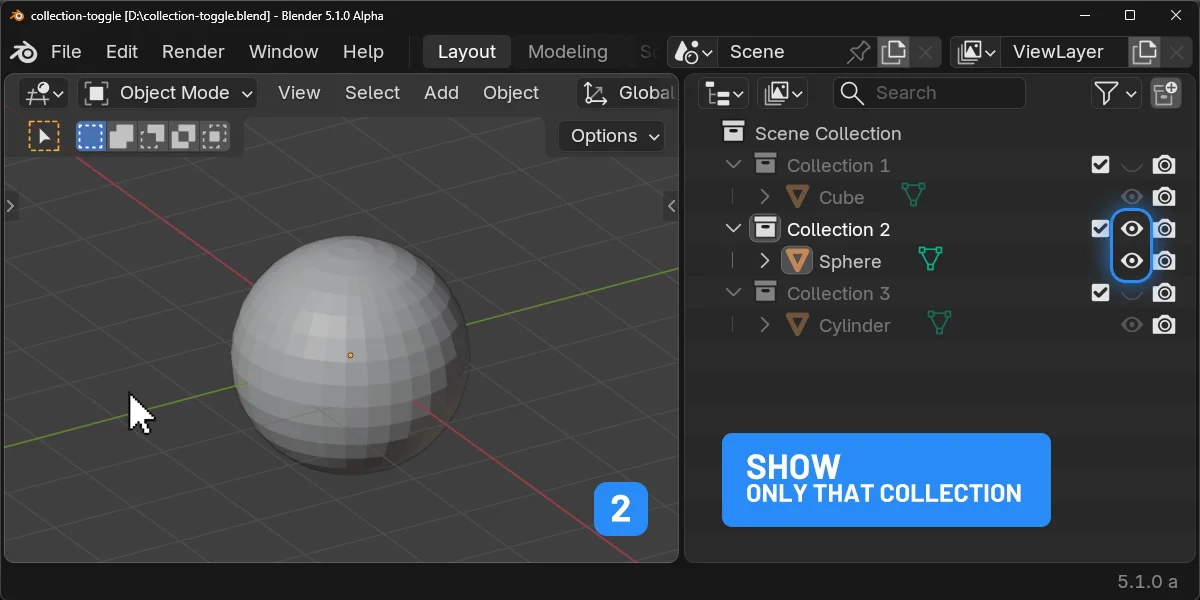1200x600 pixels.
Task: Uncheck Collection 1's enable checkbox
Action: [1101, 164]
